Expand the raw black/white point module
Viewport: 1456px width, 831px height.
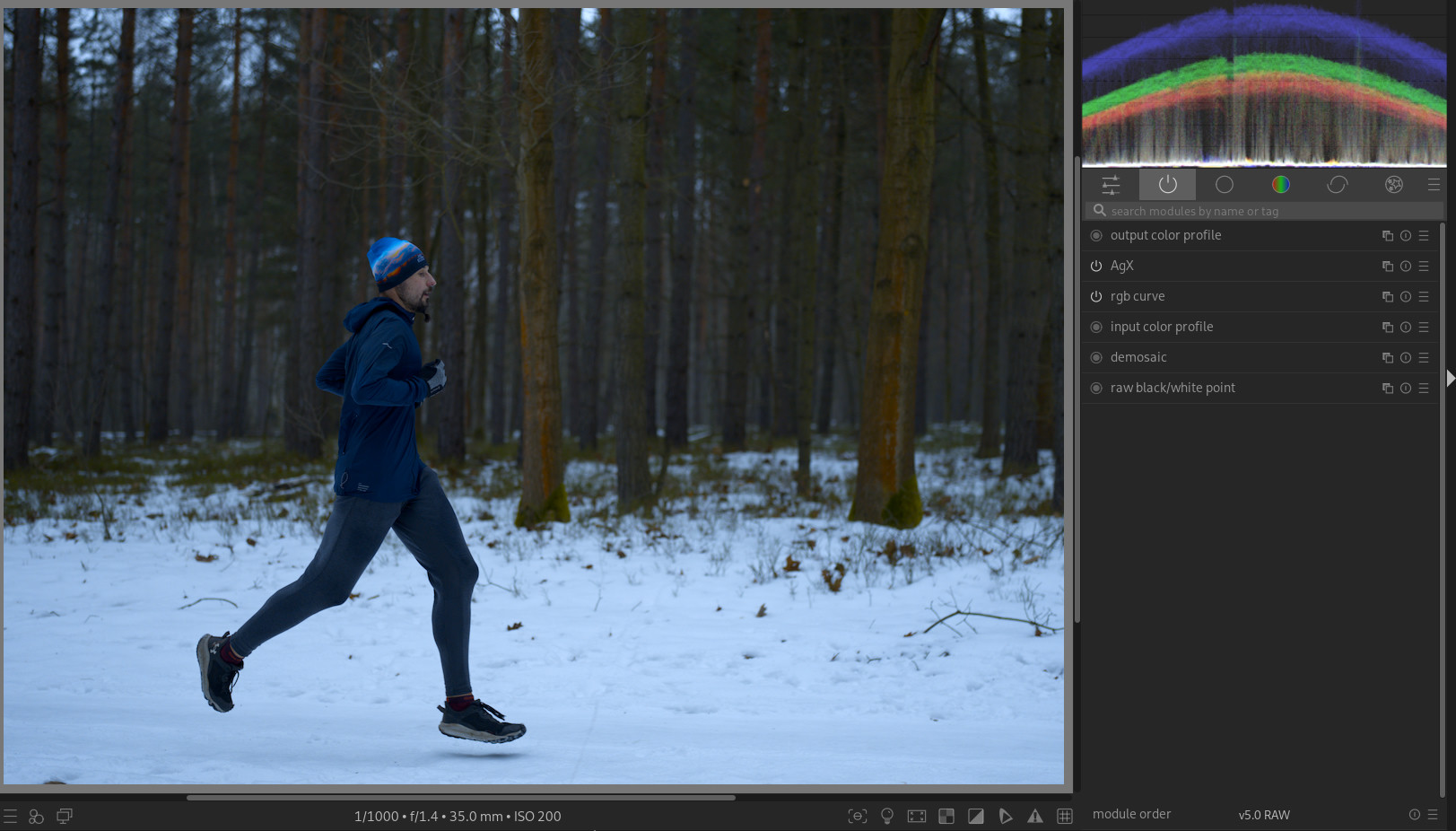point(1173,388)
